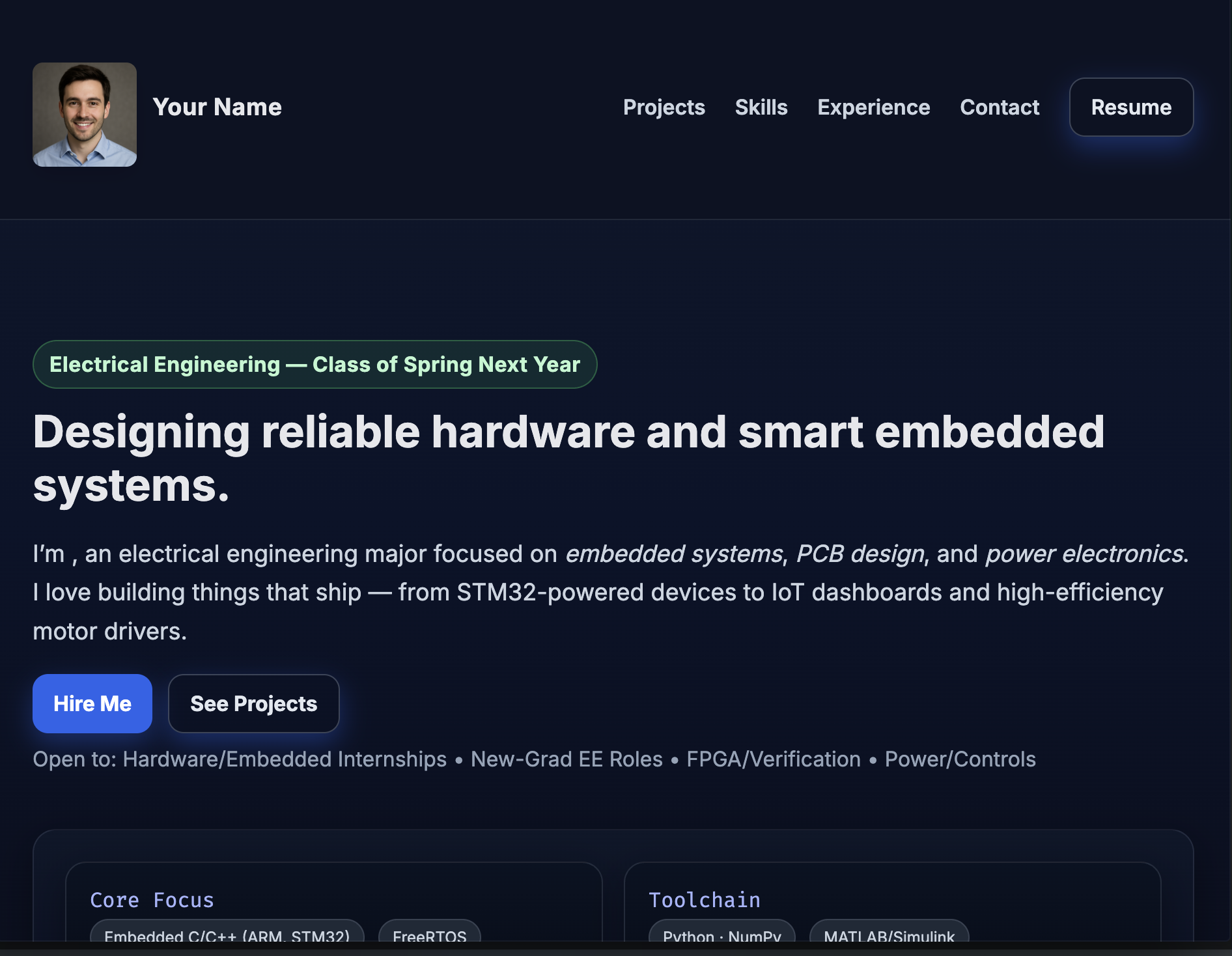The image size is (1232, 956).
Task: Click the 'Your Name' site title
Action: (217, 107)
